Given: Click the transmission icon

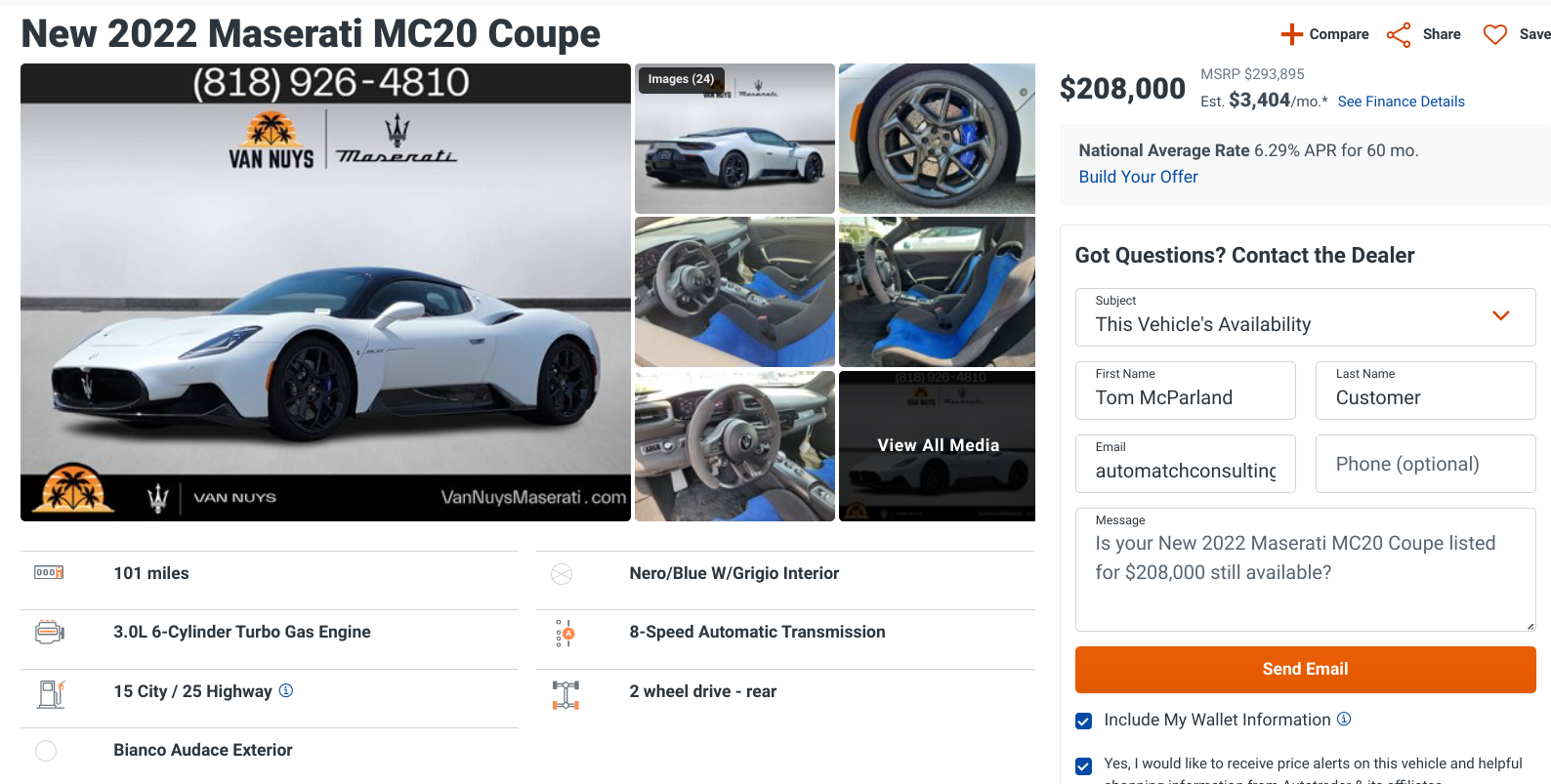Looking at the screenshot, I should pyautogui.click(x=565, y=633).
